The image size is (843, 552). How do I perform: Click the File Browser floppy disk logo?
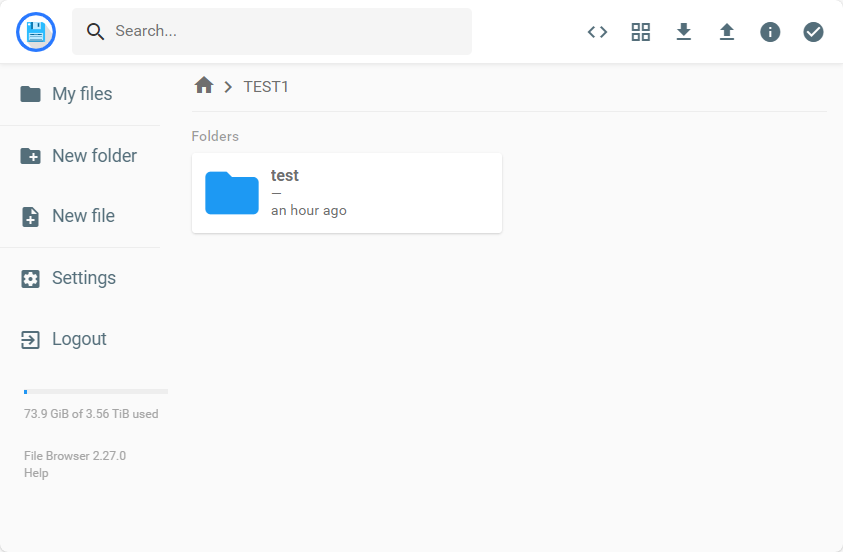click(36, 32)
